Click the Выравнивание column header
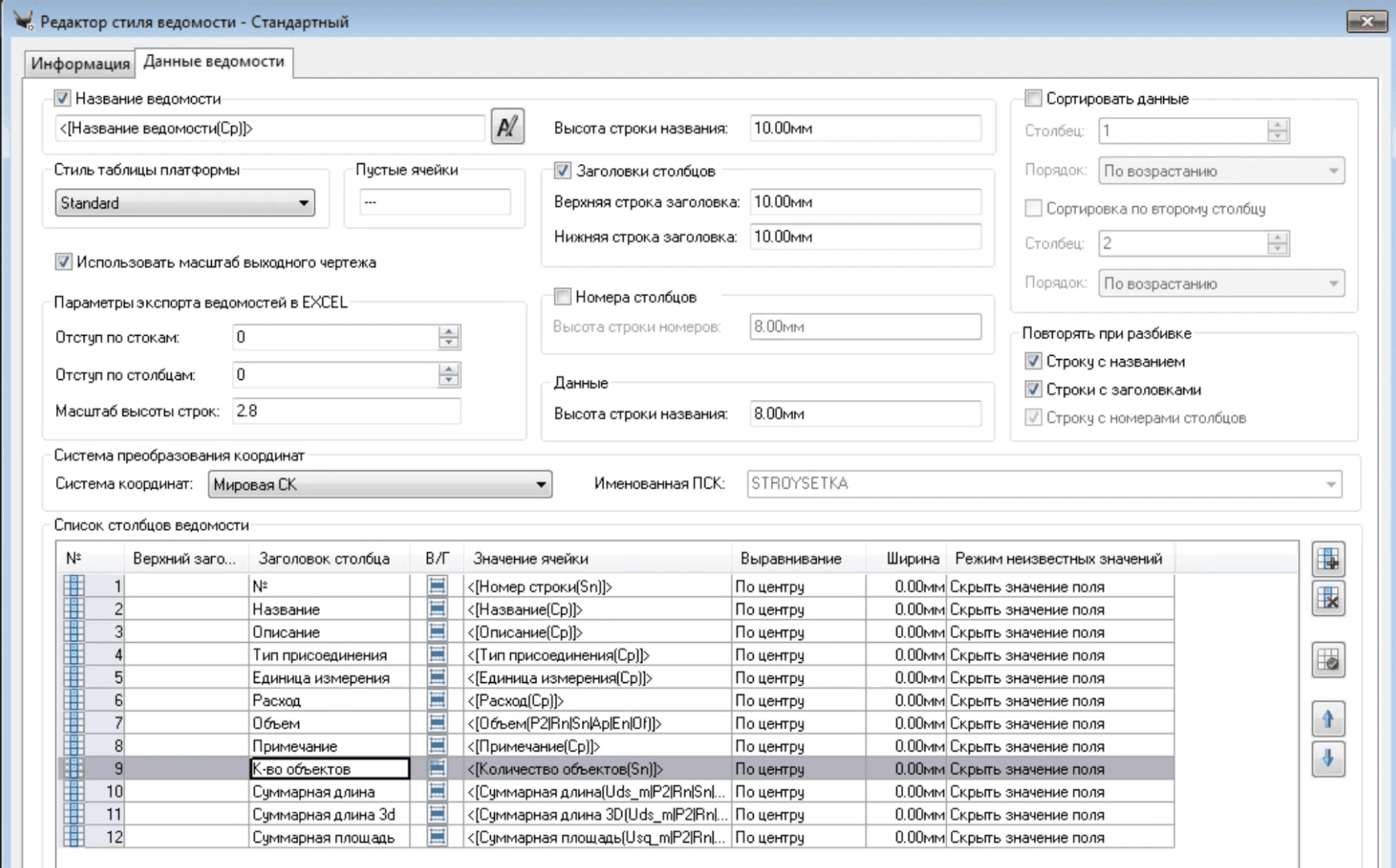 pyautogui.click(x=790, y=558)
